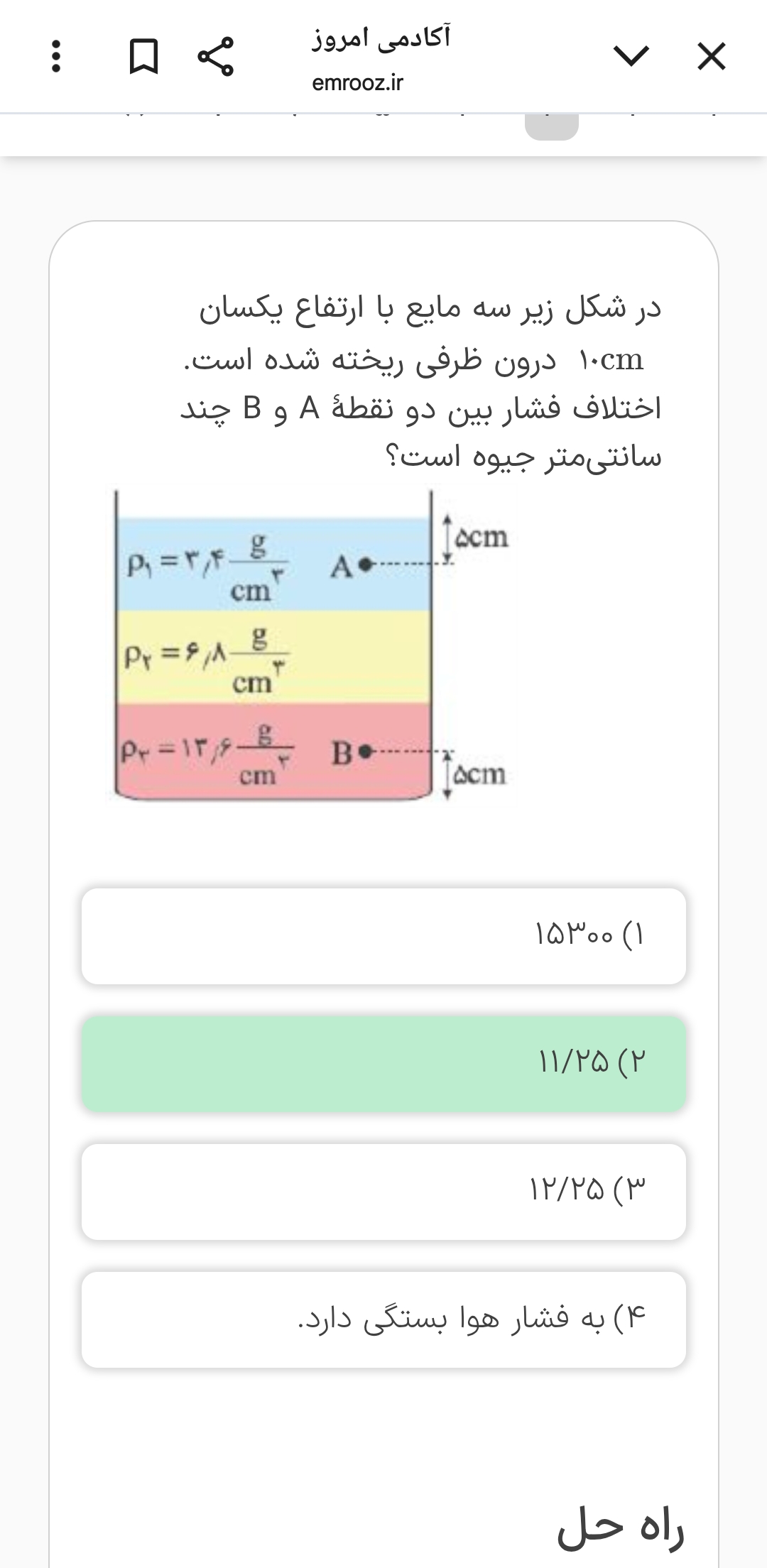
Task: Open the three-dot overflow menu
Action: tap(57, 57)
